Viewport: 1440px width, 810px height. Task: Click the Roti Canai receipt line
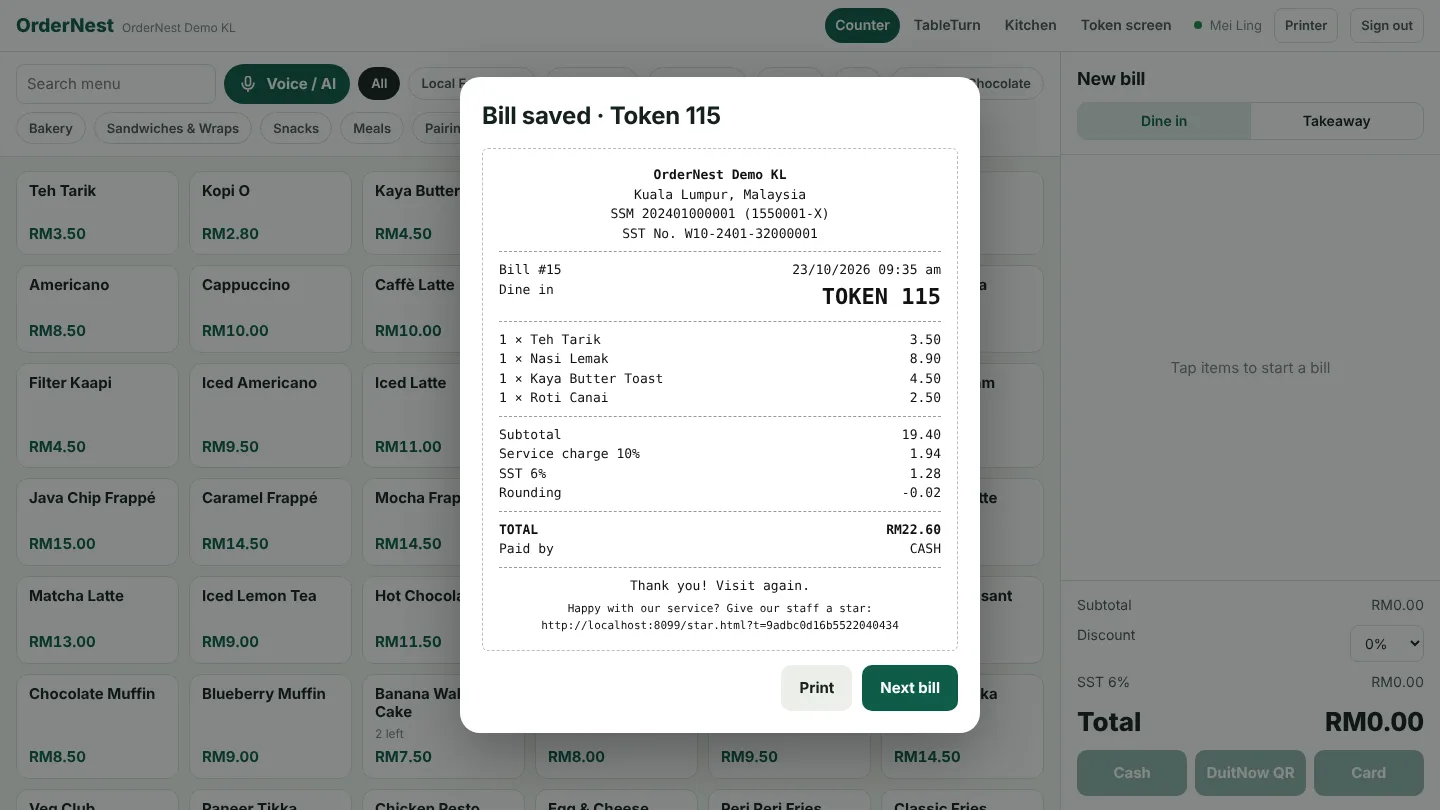point(720,398)
